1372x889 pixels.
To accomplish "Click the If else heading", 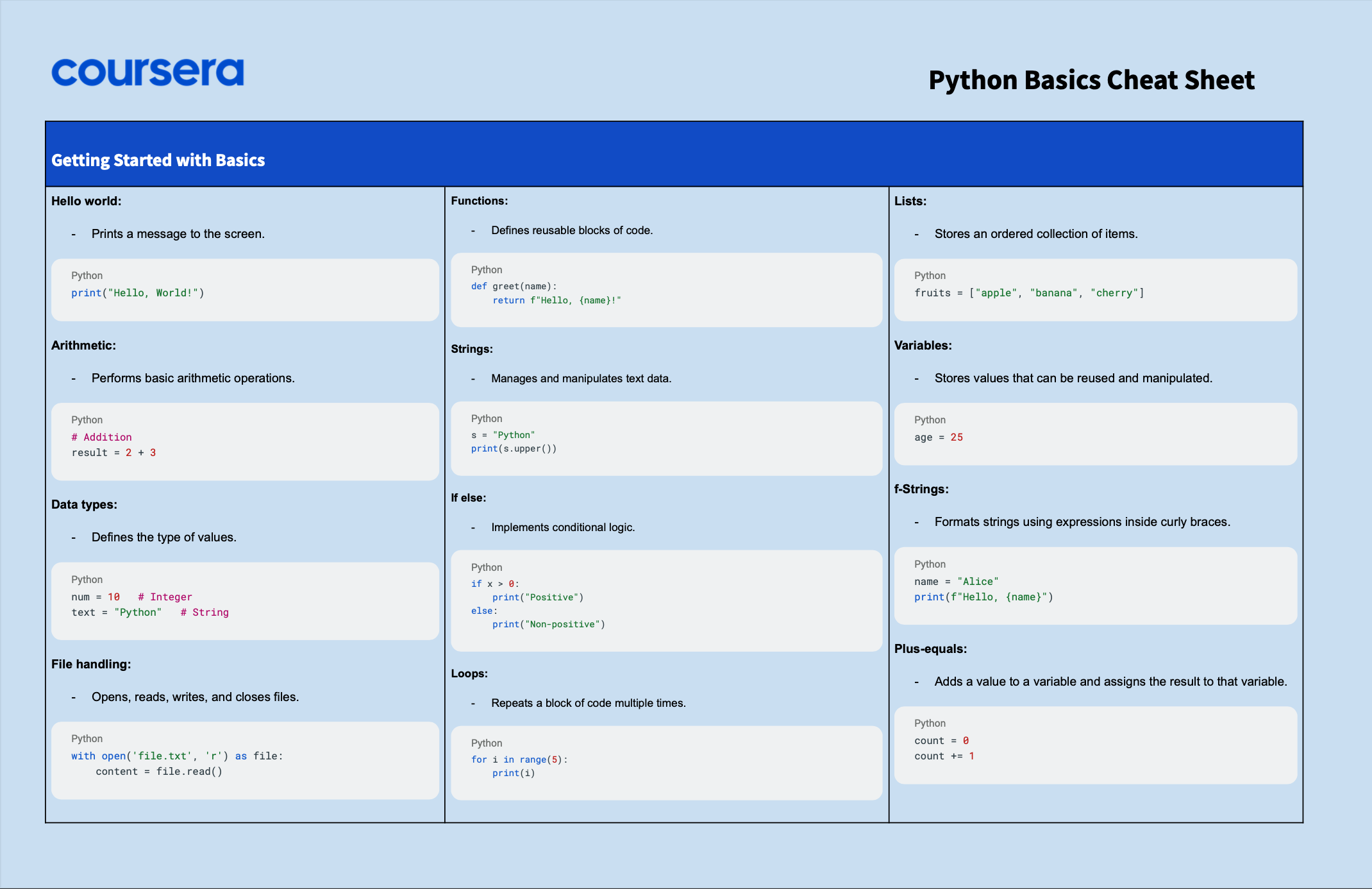I will [468, 498].
